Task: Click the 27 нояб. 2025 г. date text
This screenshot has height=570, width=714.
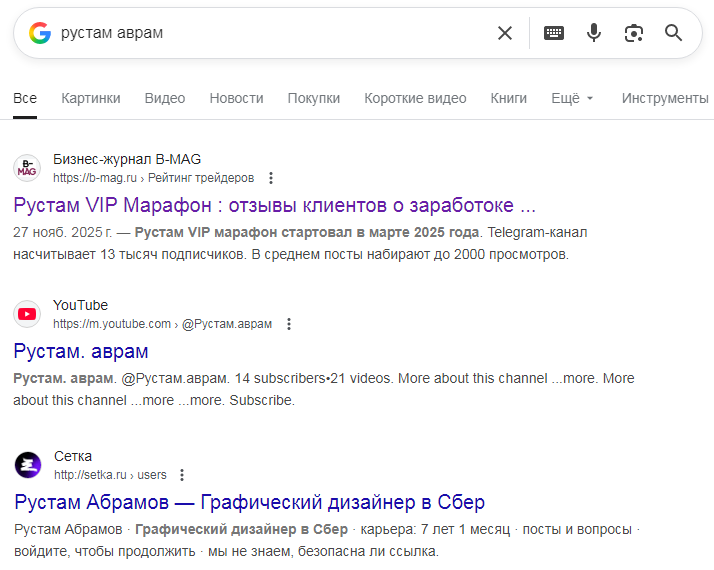Action: (x=62, y=233)
